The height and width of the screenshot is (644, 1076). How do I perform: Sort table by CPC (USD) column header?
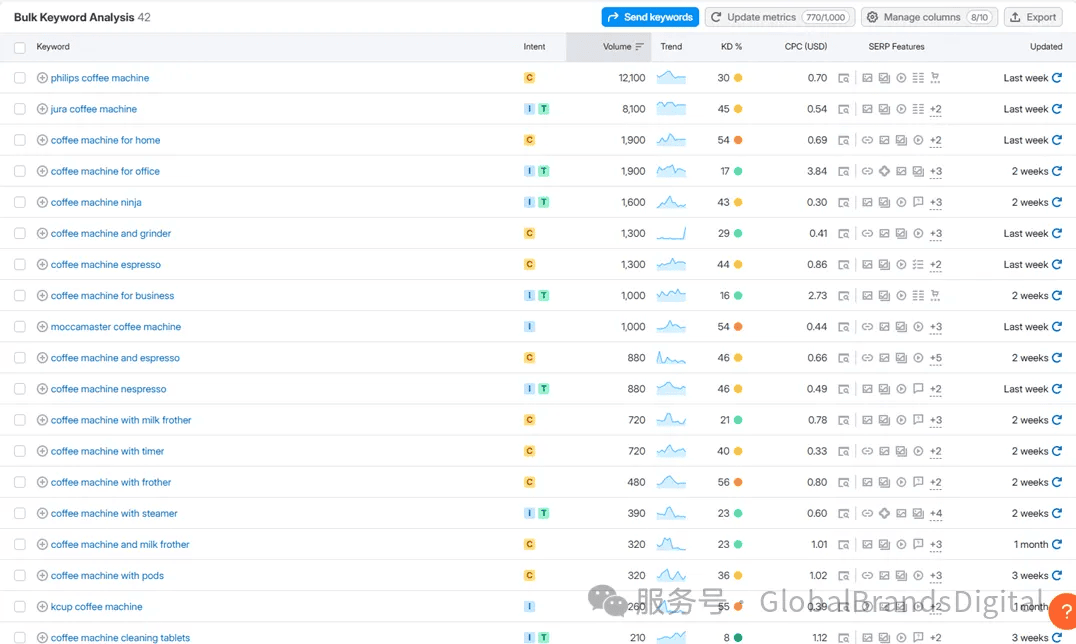tap(806, 47)
